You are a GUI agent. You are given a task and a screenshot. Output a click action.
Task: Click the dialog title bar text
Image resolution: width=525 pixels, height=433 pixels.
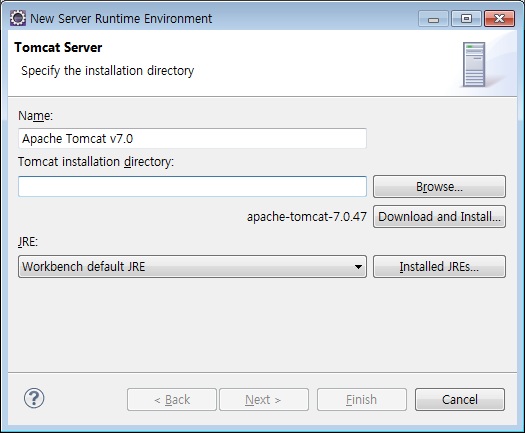pos(121,18)
